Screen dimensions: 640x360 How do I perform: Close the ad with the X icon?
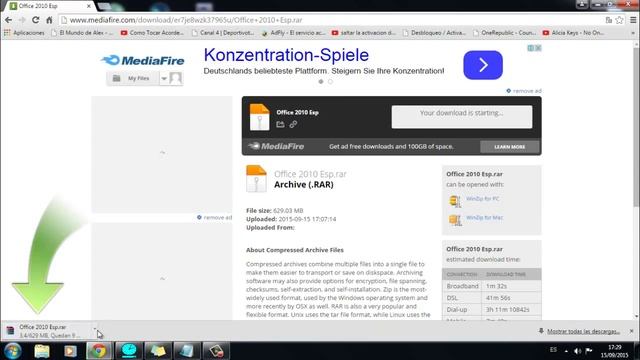(x=538, y=48)
